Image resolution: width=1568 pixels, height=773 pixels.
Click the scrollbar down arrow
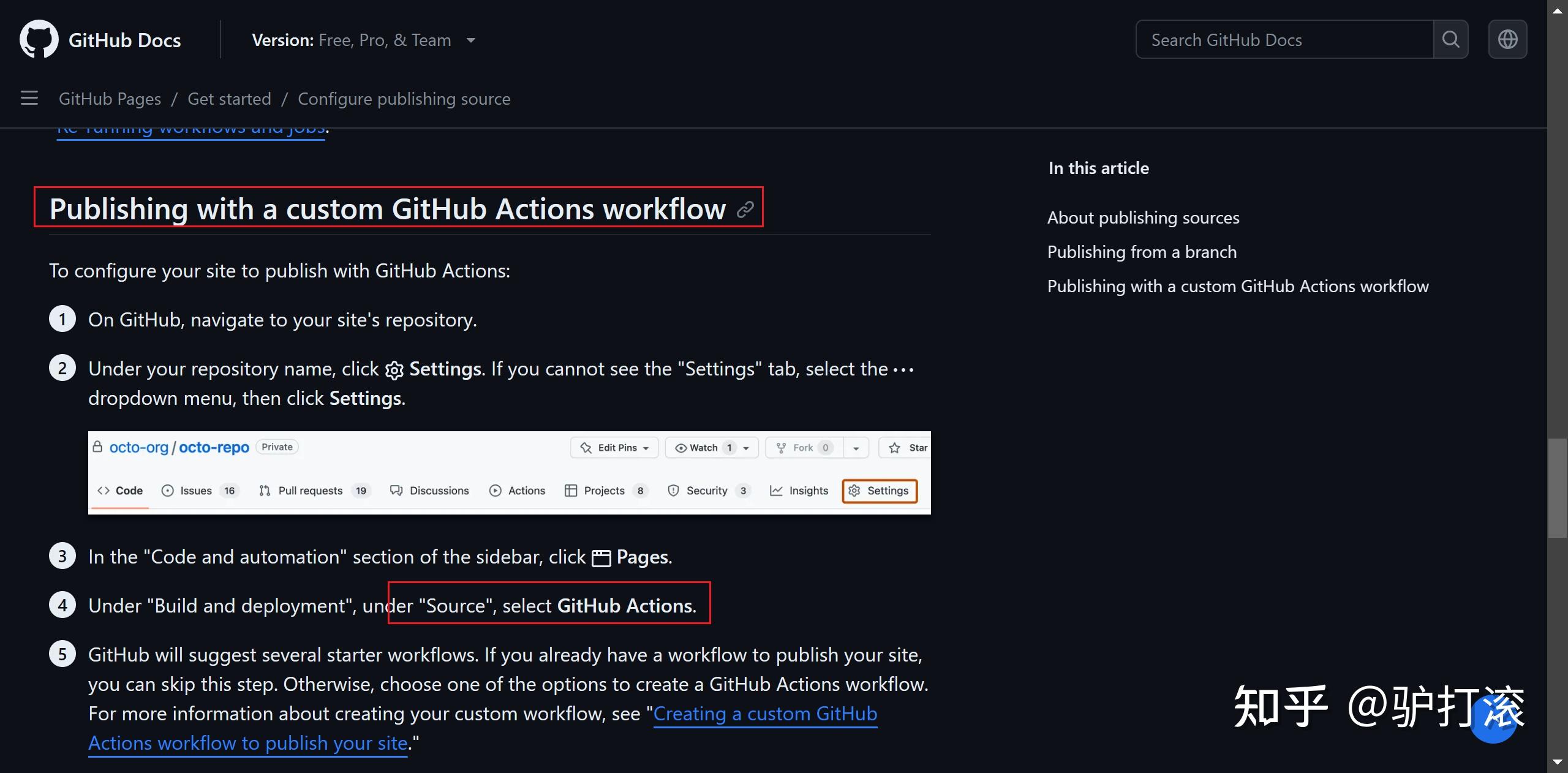[1557, 763]
